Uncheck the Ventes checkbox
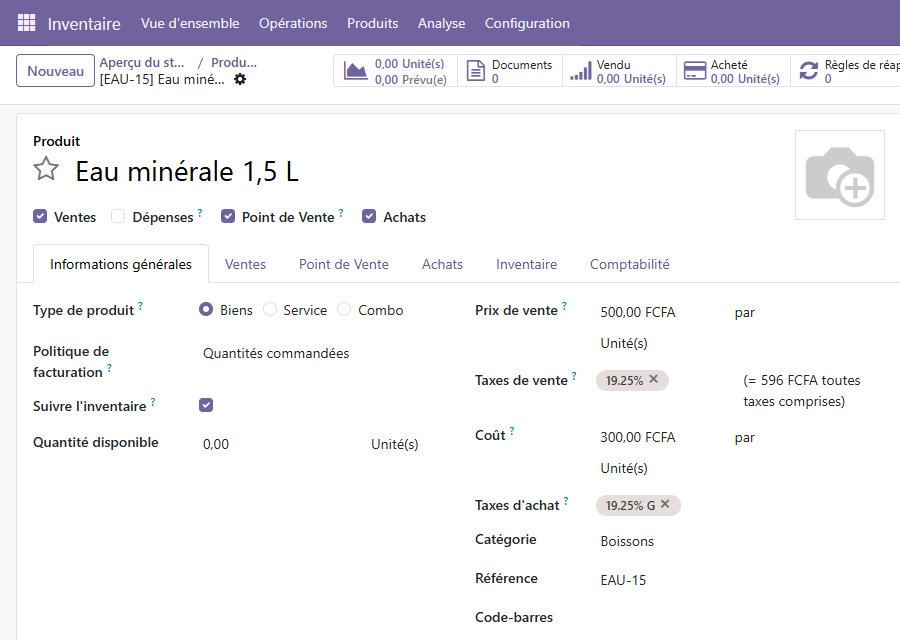 pos(40,216)
